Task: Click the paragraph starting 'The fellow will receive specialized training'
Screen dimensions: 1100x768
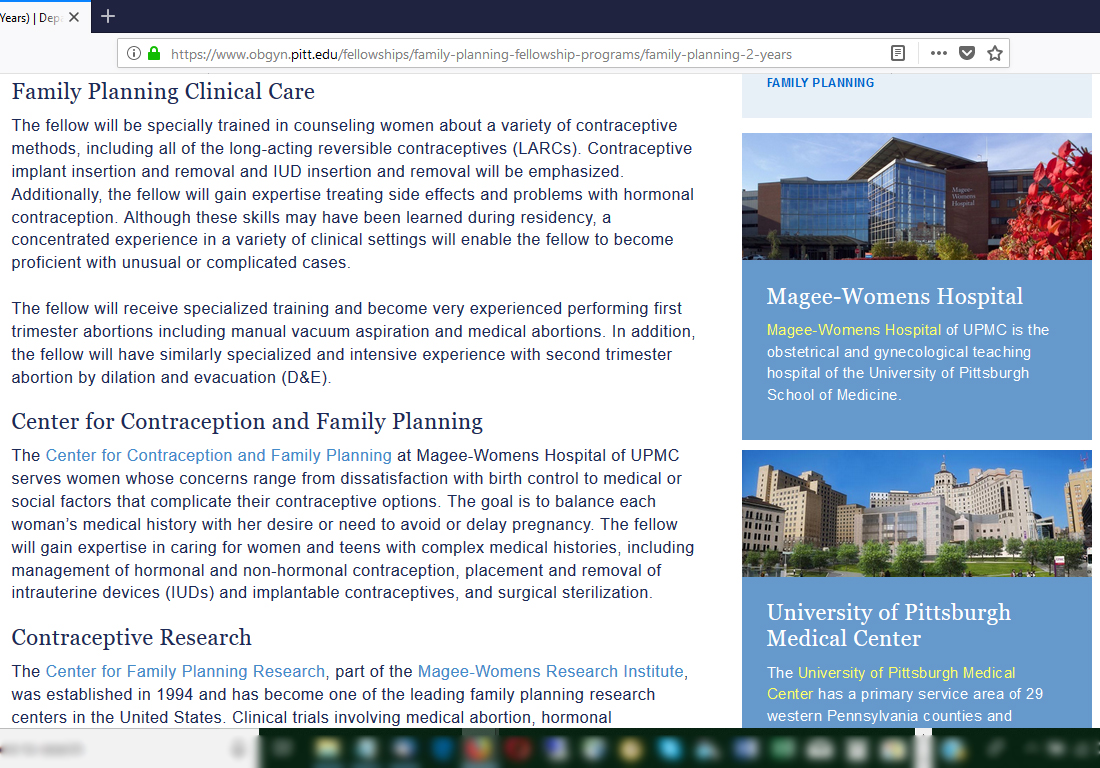Action: 353,343
